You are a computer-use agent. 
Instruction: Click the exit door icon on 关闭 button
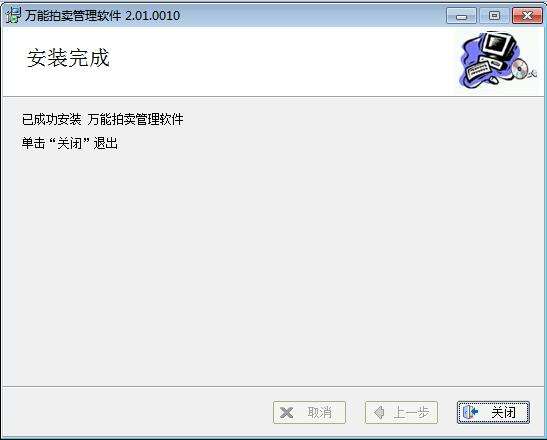tap(470, 412)
